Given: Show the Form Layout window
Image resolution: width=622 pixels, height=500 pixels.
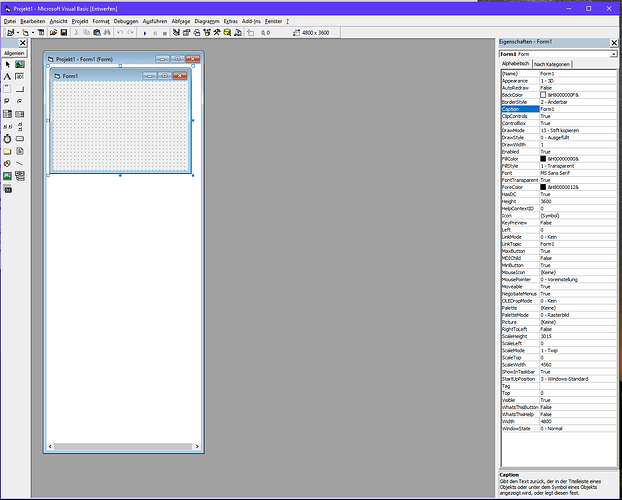Looking at the screenshot, I should click(x=197, y=33).
